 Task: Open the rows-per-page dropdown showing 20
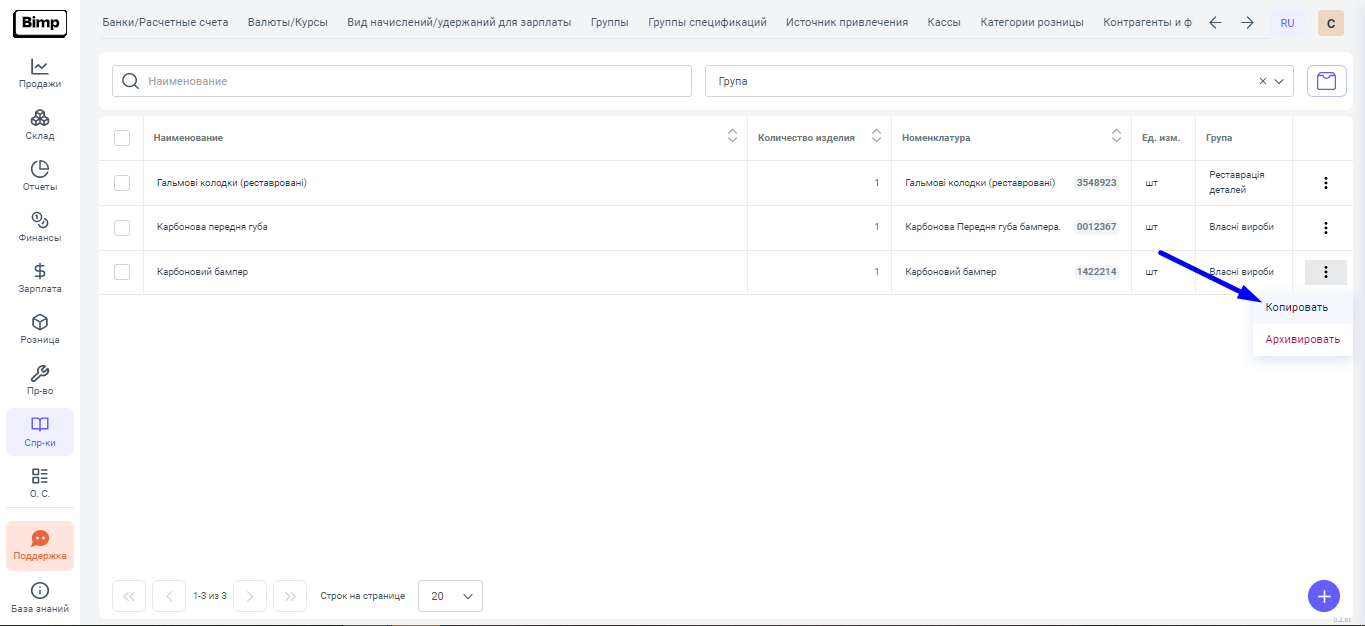point(450,596)
